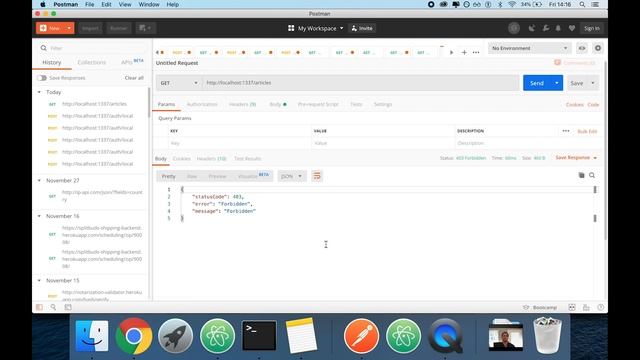Open the Send button dropdown arrow
Image resolution: width=640 pixels, height=360 pixels.
click(x=557, y=83)
